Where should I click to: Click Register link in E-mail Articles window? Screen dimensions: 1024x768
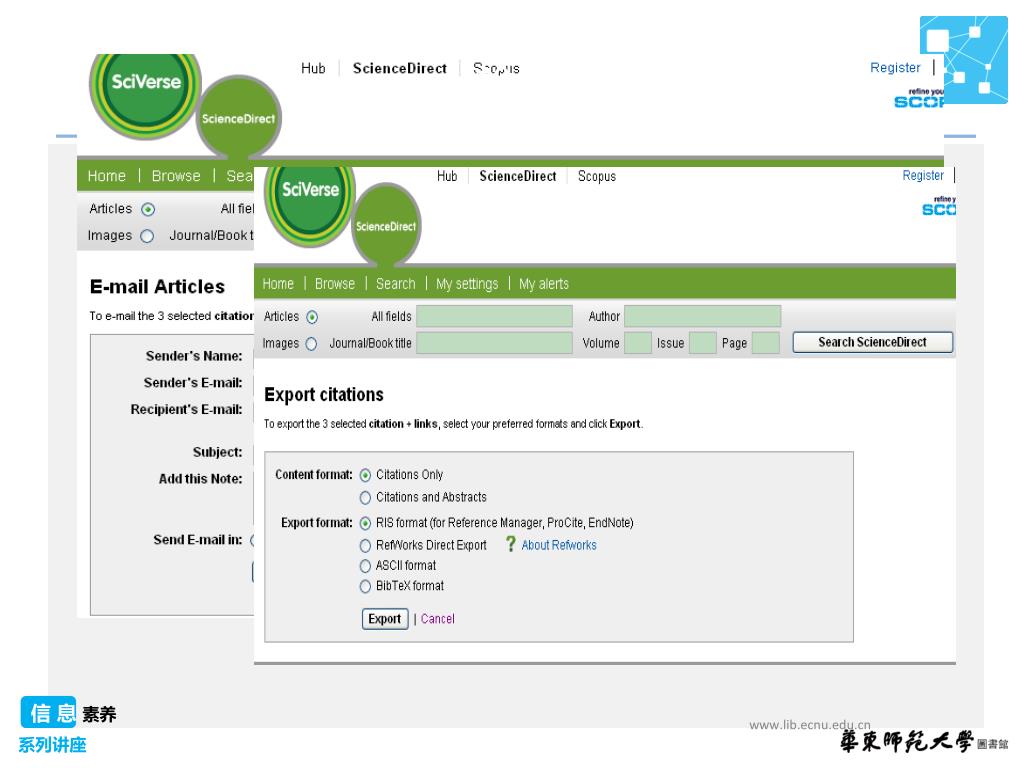(x=895, y=67)
